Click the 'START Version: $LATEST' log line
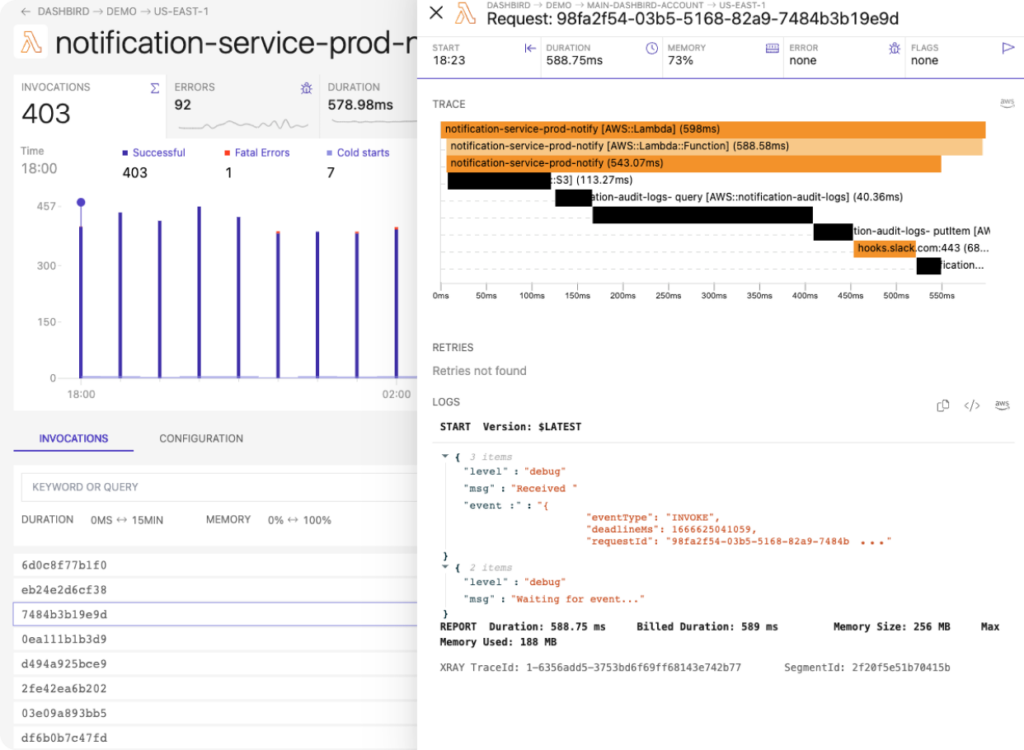This screenshot has height=750, width=1024. point(510,427)
